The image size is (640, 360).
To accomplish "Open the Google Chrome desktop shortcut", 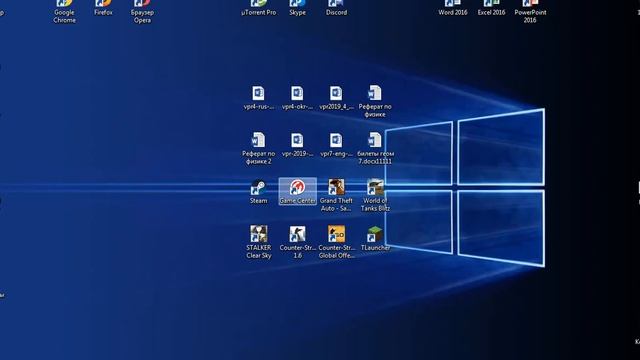I will [64, 11].
